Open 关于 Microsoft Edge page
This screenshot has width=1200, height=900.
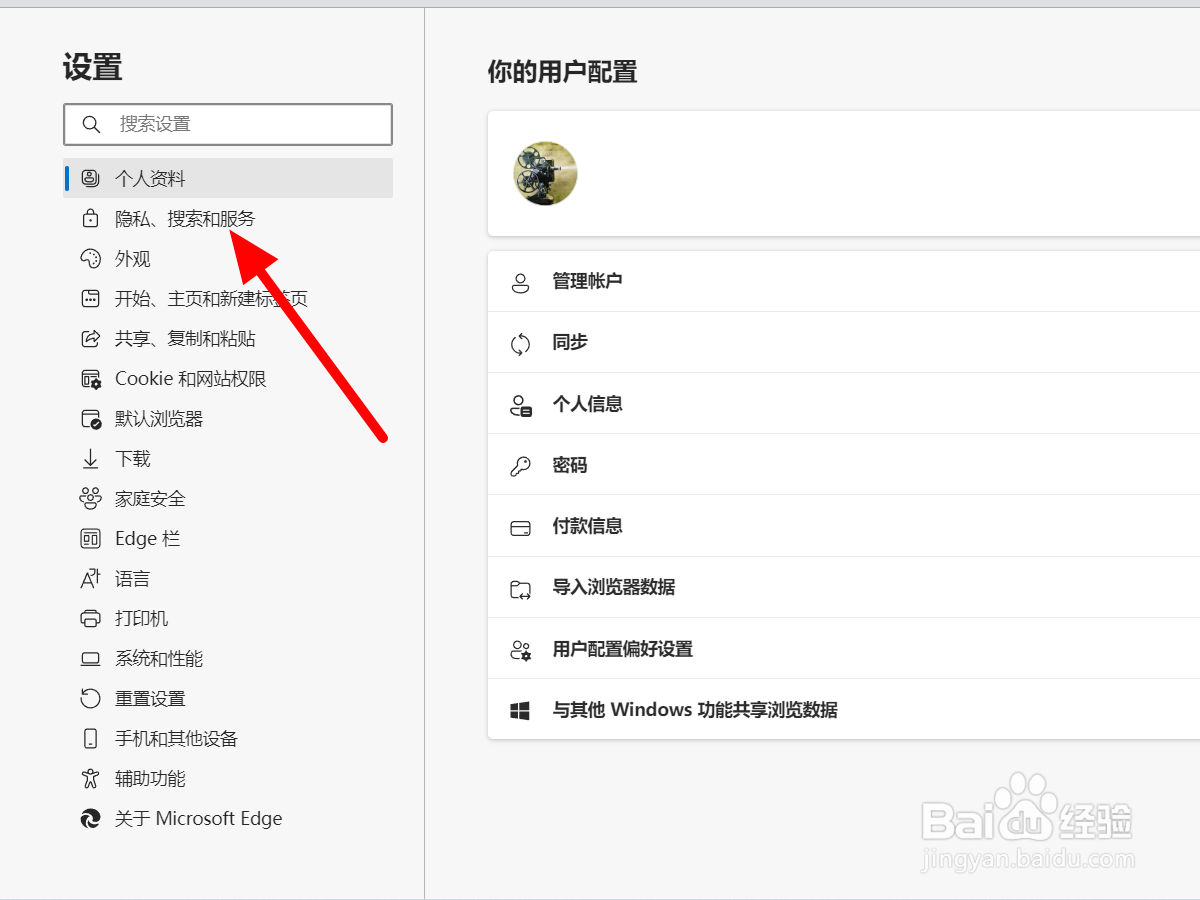tap(228, 819)
